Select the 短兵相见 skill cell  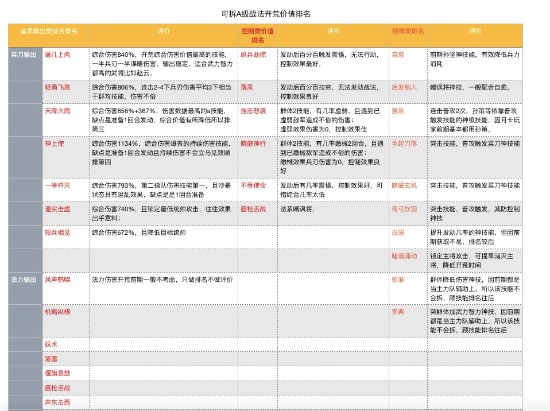point(66,237)
